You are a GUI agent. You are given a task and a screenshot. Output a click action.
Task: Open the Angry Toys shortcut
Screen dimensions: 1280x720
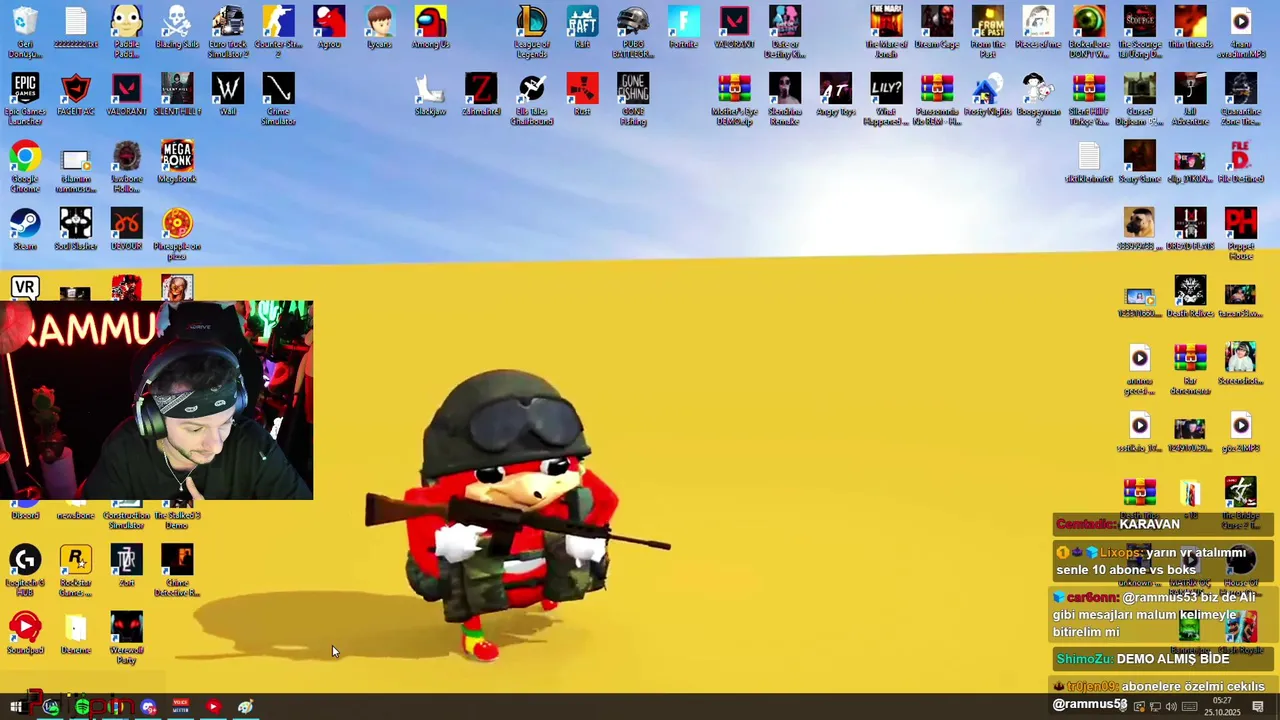[835, 95]
